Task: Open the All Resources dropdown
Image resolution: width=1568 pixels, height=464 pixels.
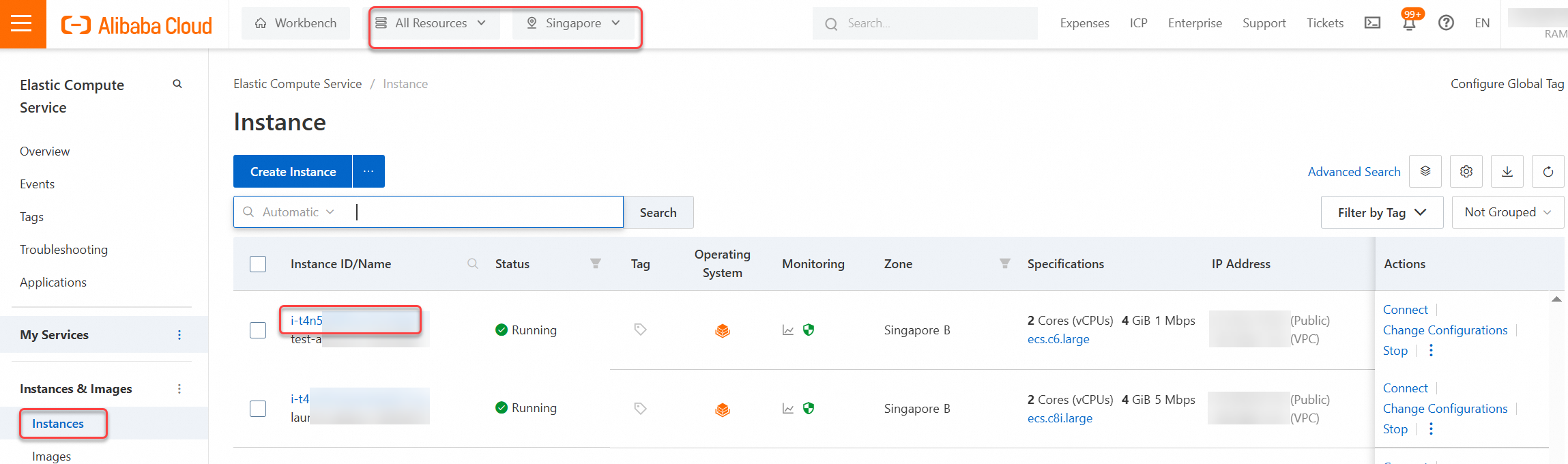Action: click(x=431, y=23)
